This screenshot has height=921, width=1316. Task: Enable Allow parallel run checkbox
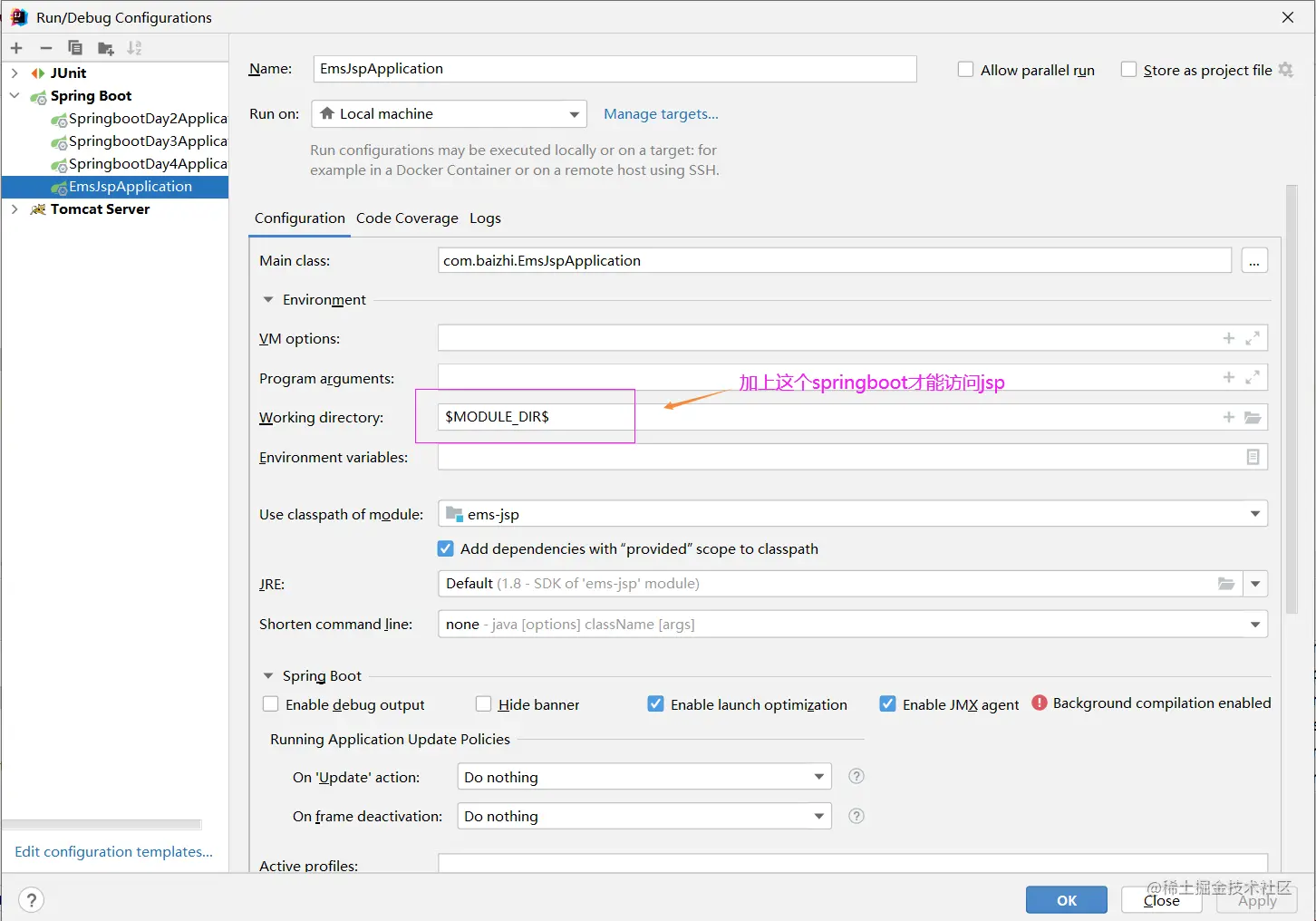click(966, 70)
